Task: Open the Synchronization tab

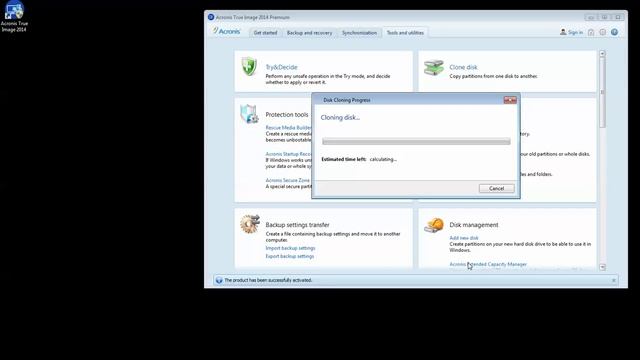Action: coord(359,33)
